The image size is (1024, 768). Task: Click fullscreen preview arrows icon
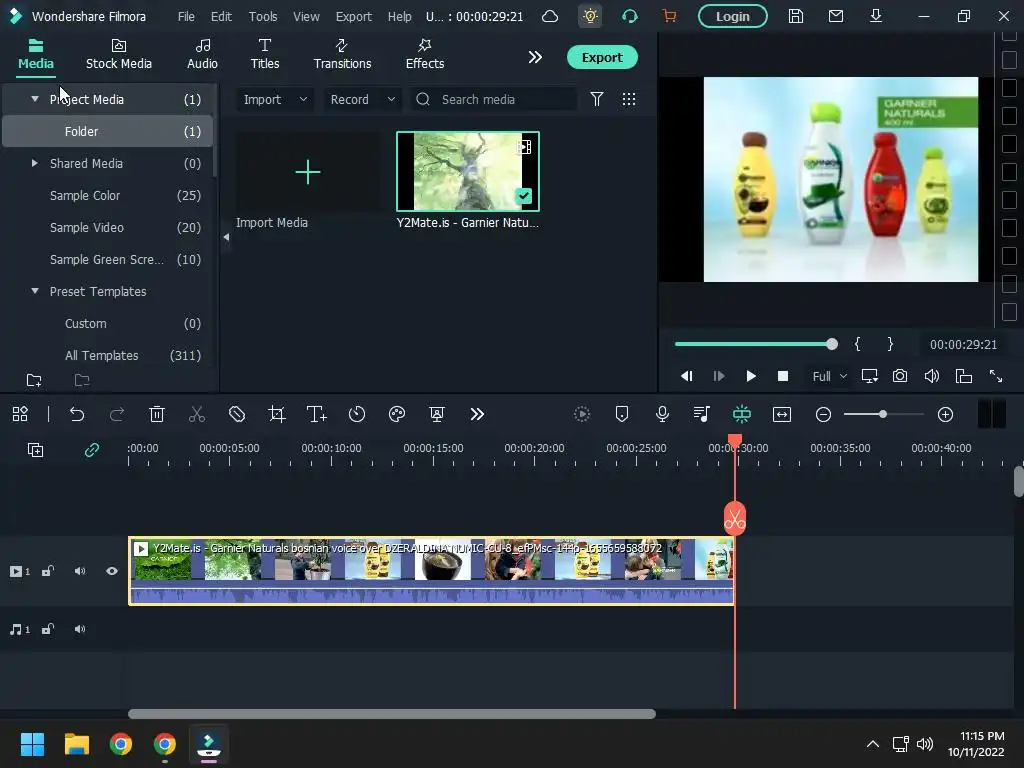[996, 376]
